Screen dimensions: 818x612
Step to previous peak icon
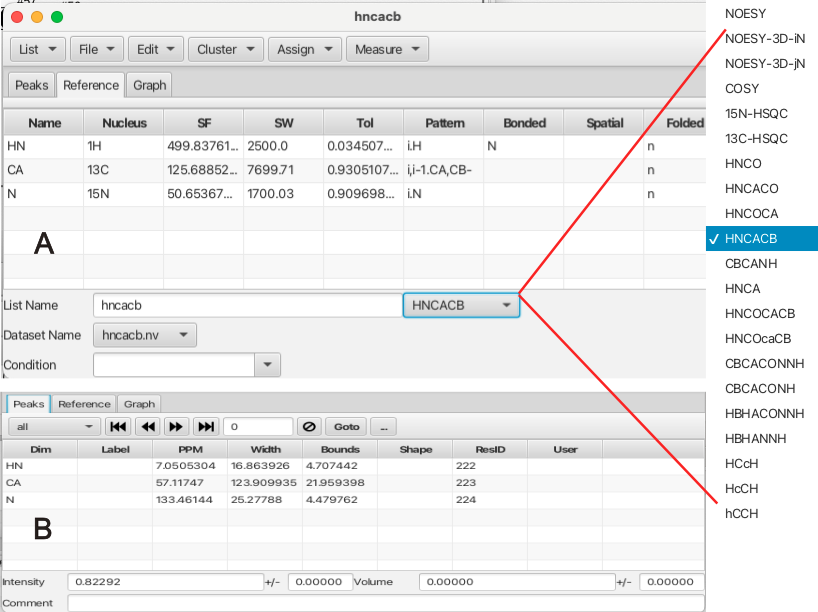pyautogui.click(x=147, y=427)
